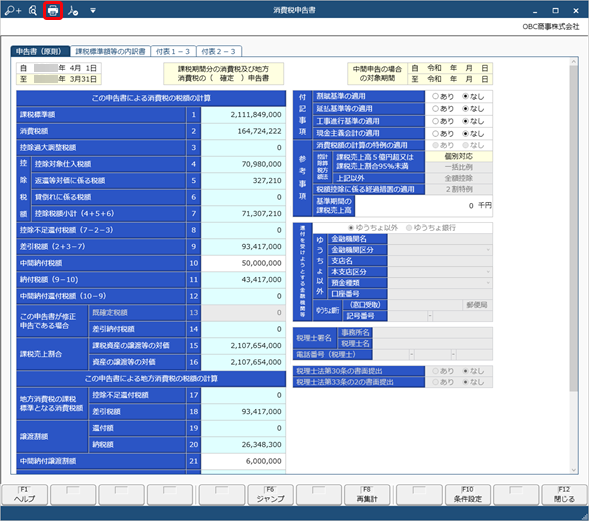The width and height of the screenshot is (589, 521).
Task: Click the 全額控除 option field
Action: click(x=459, y=178)
